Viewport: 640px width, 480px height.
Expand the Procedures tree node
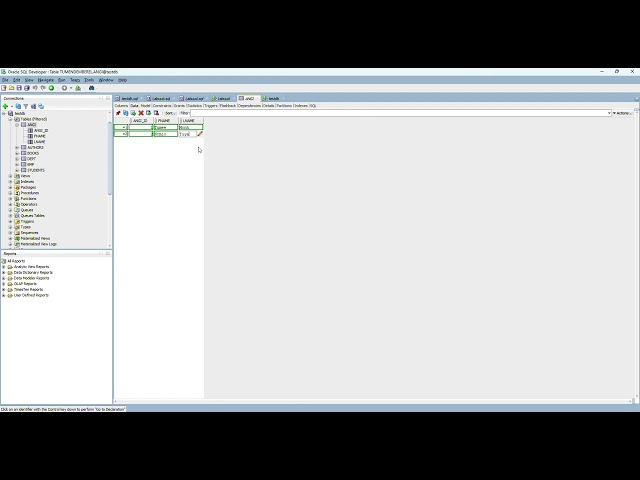11,193
